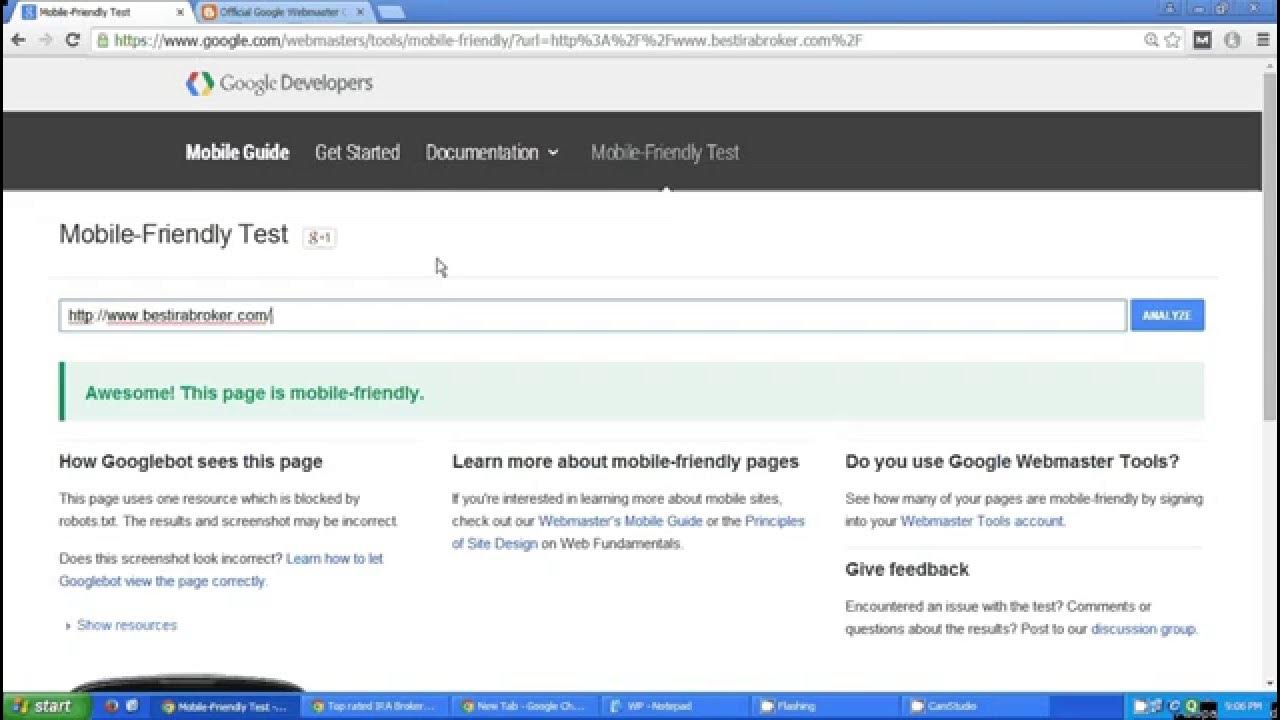Close the Official Google Webmaster tab
The image size is (1280, 720).
[360, 12]
